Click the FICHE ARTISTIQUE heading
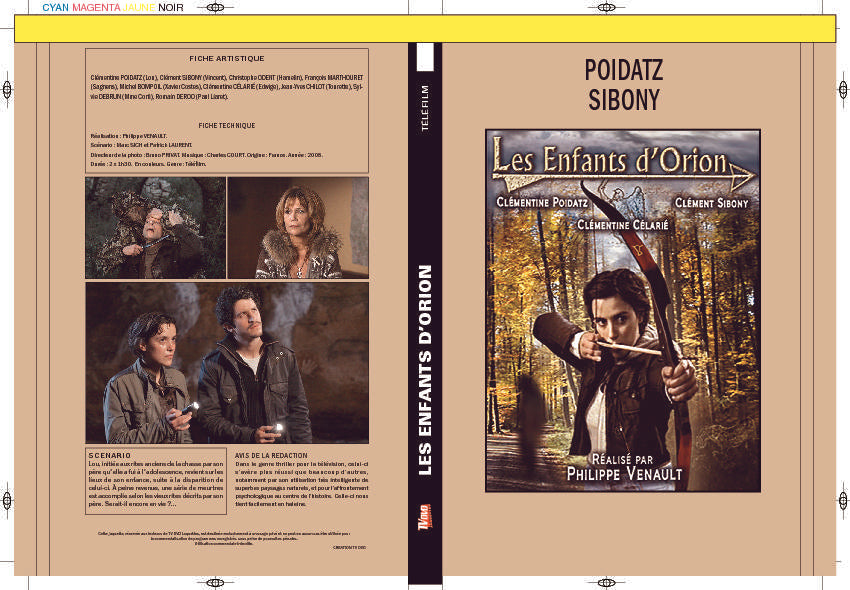The width and height of the screenshot is (850, 590). (x=227, y=59)
